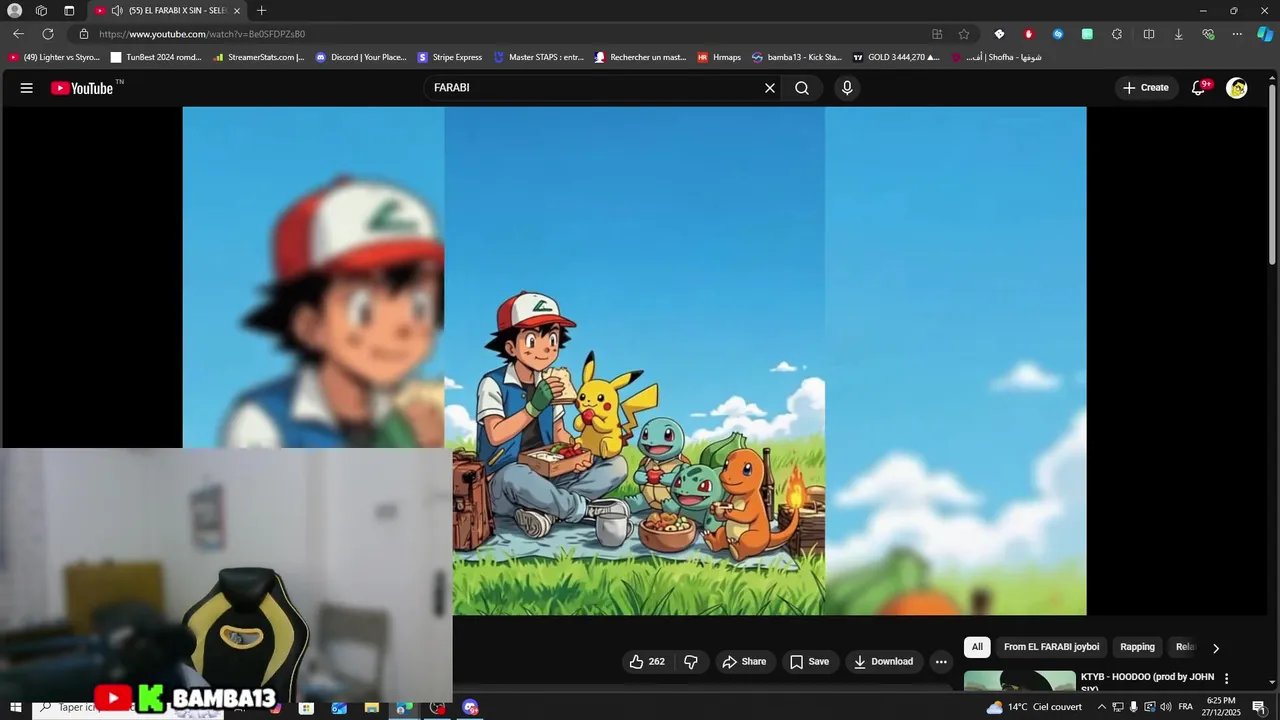Clear the FARABI search text
This screenshot has width=1280, height=720.
click(x=770, y=88)
